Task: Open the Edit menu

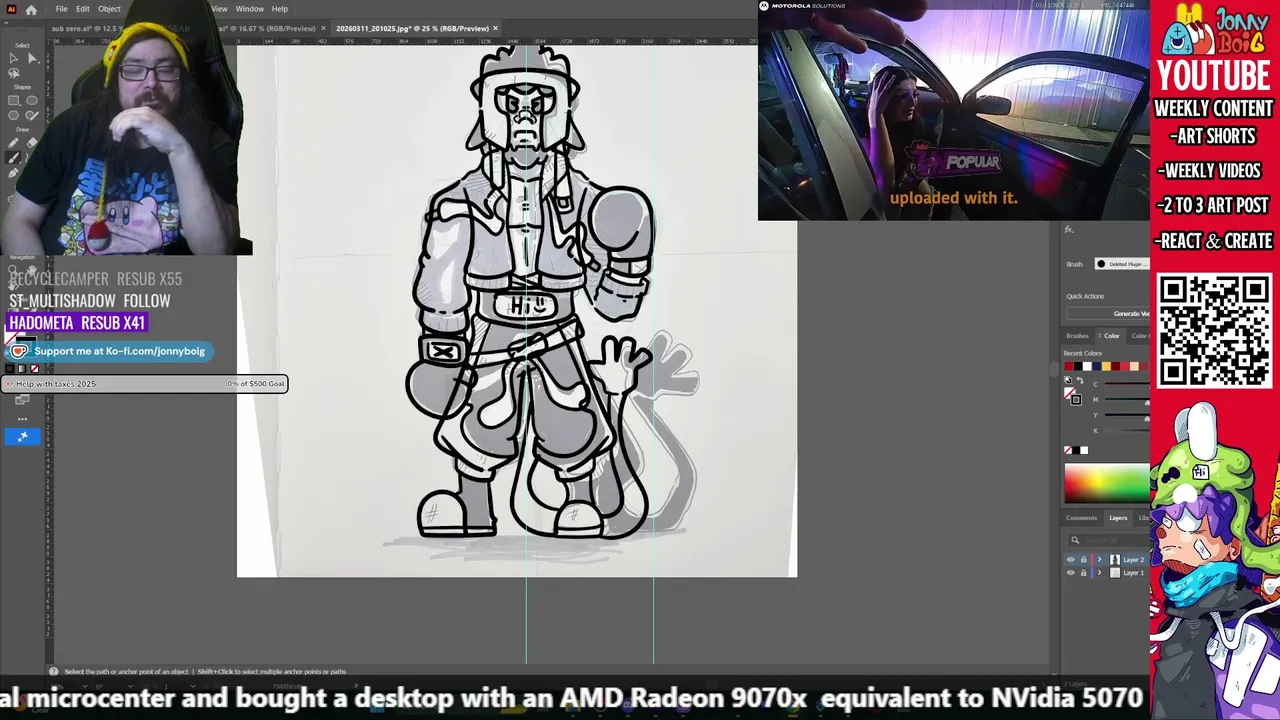Action: (83, 9)
